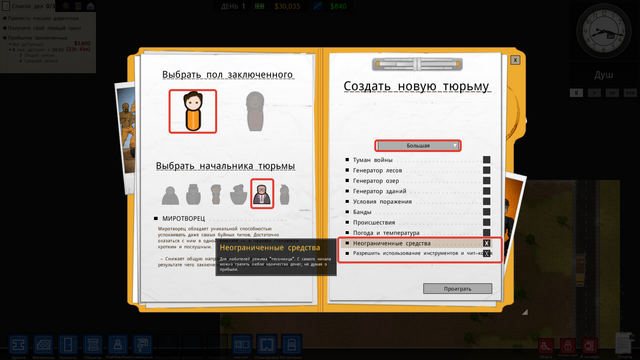Open the Экстренные emergency services icon
Image resolution: width=640 pixels, height=360 pixels.
tap(291, 345)
